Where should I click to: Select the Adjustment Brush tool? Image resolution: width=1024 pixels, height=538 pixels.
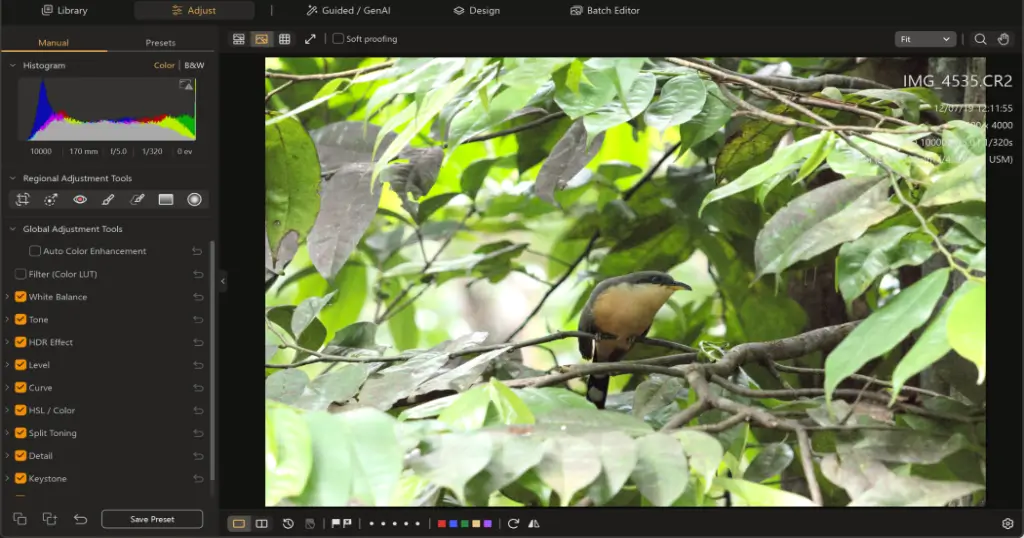pyautogui.click(x=108, y=199)
